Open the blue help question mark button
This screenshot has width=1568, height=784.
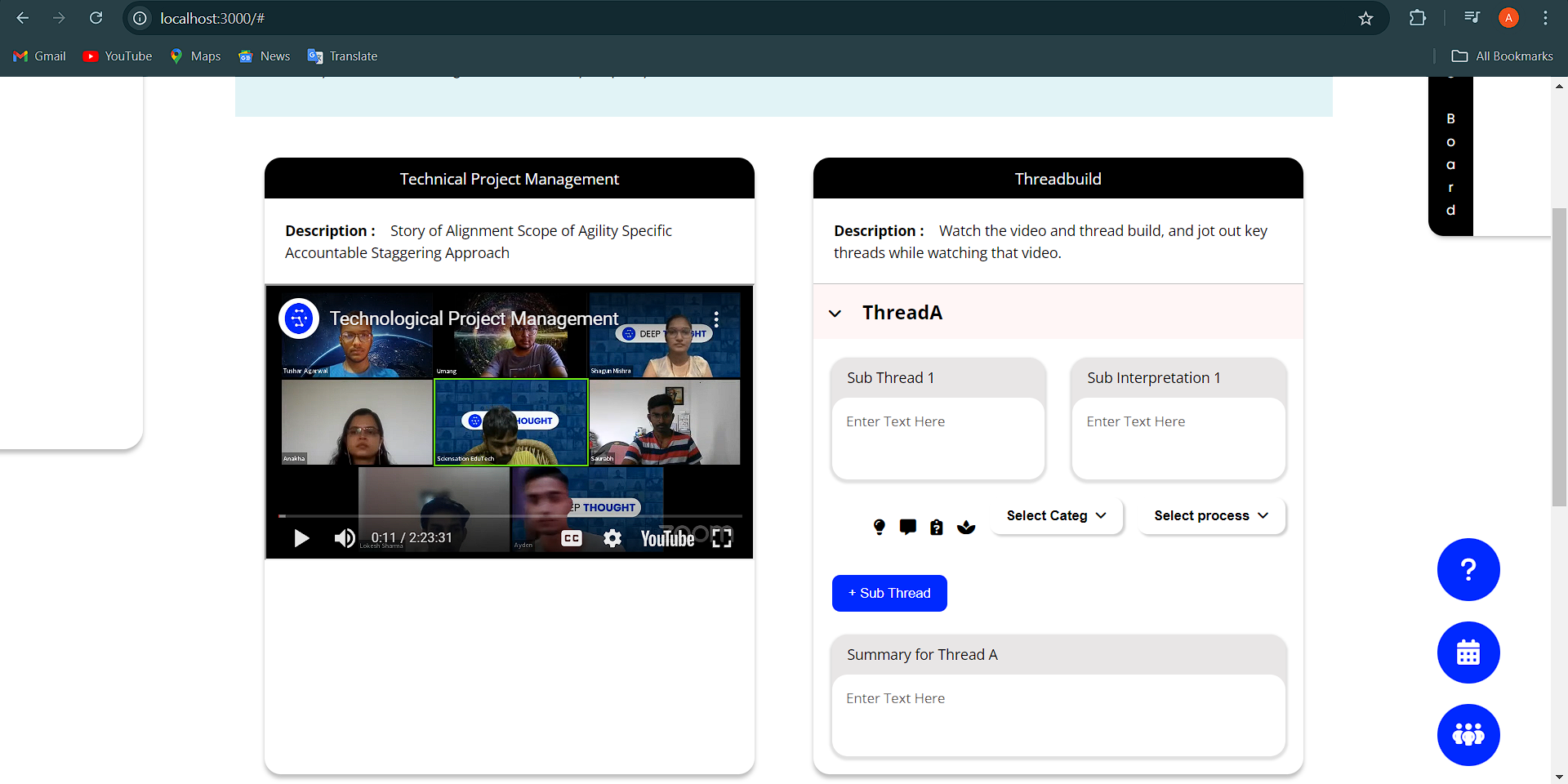point(1468,569)
